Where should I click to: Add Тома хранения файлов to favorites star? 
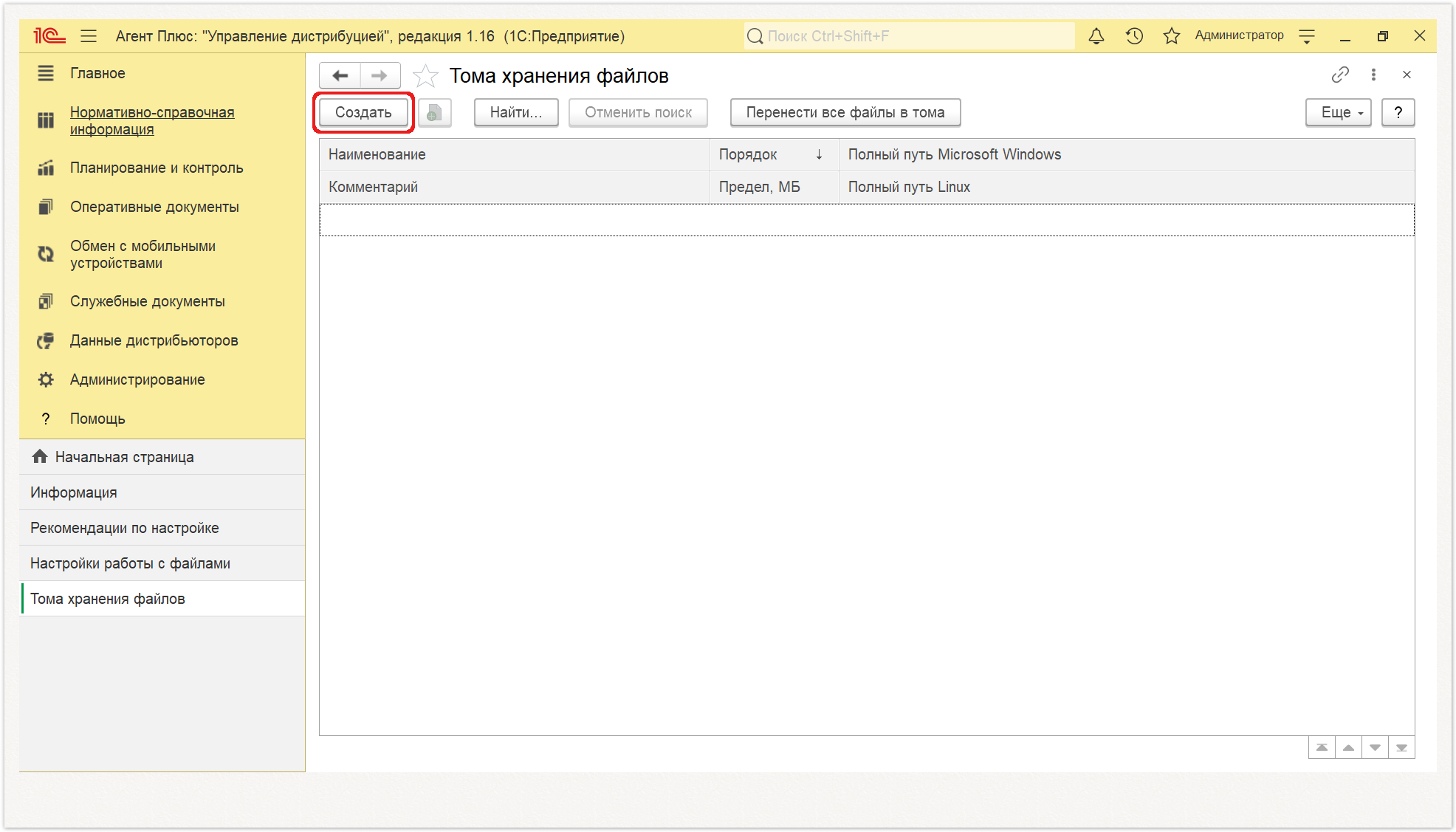pyautogui.click(x=425, y=75)
